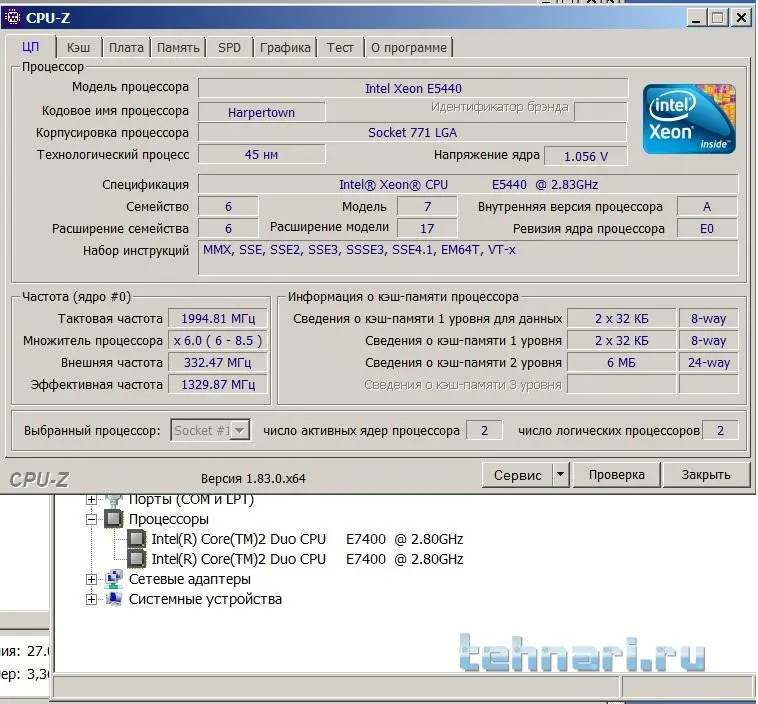Click the second Core 2 Duo E7400 device icon
The height and width of the screenshot is (704, 758).
[x=136, y=559]
